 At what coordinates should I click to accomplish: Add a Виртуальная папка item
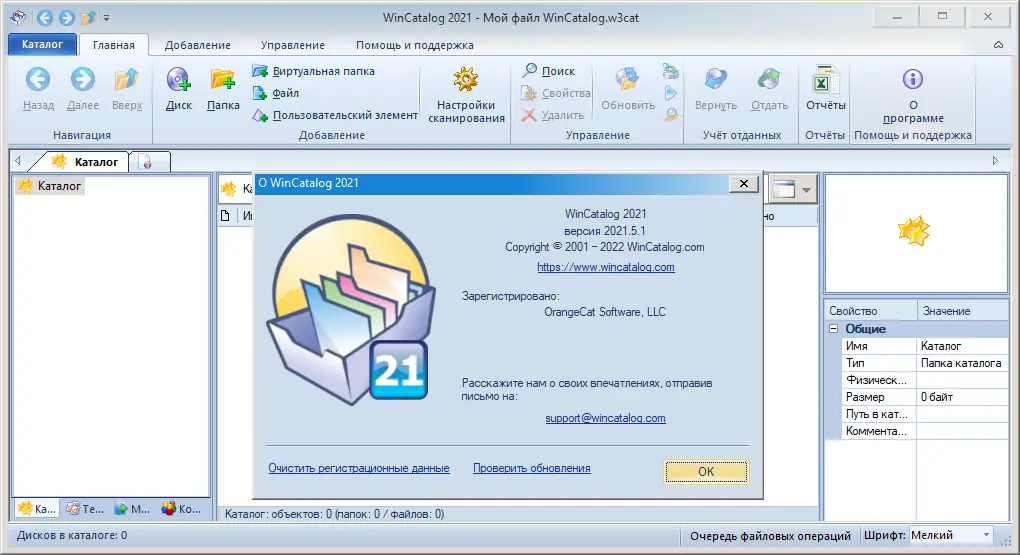click(x=314, y=71)
